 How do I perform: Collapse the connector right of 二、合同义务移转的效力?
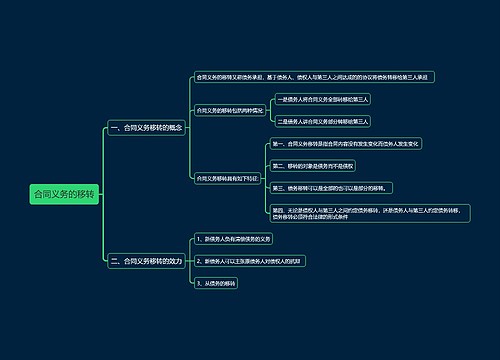pos(187,261)
